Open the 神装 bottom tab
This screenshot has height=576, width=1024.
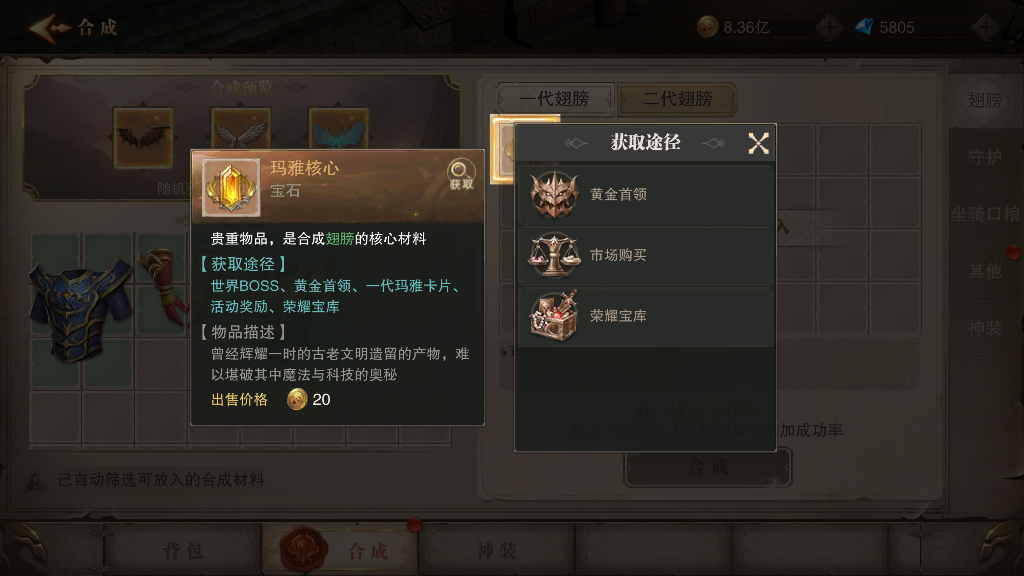point(496,551)
